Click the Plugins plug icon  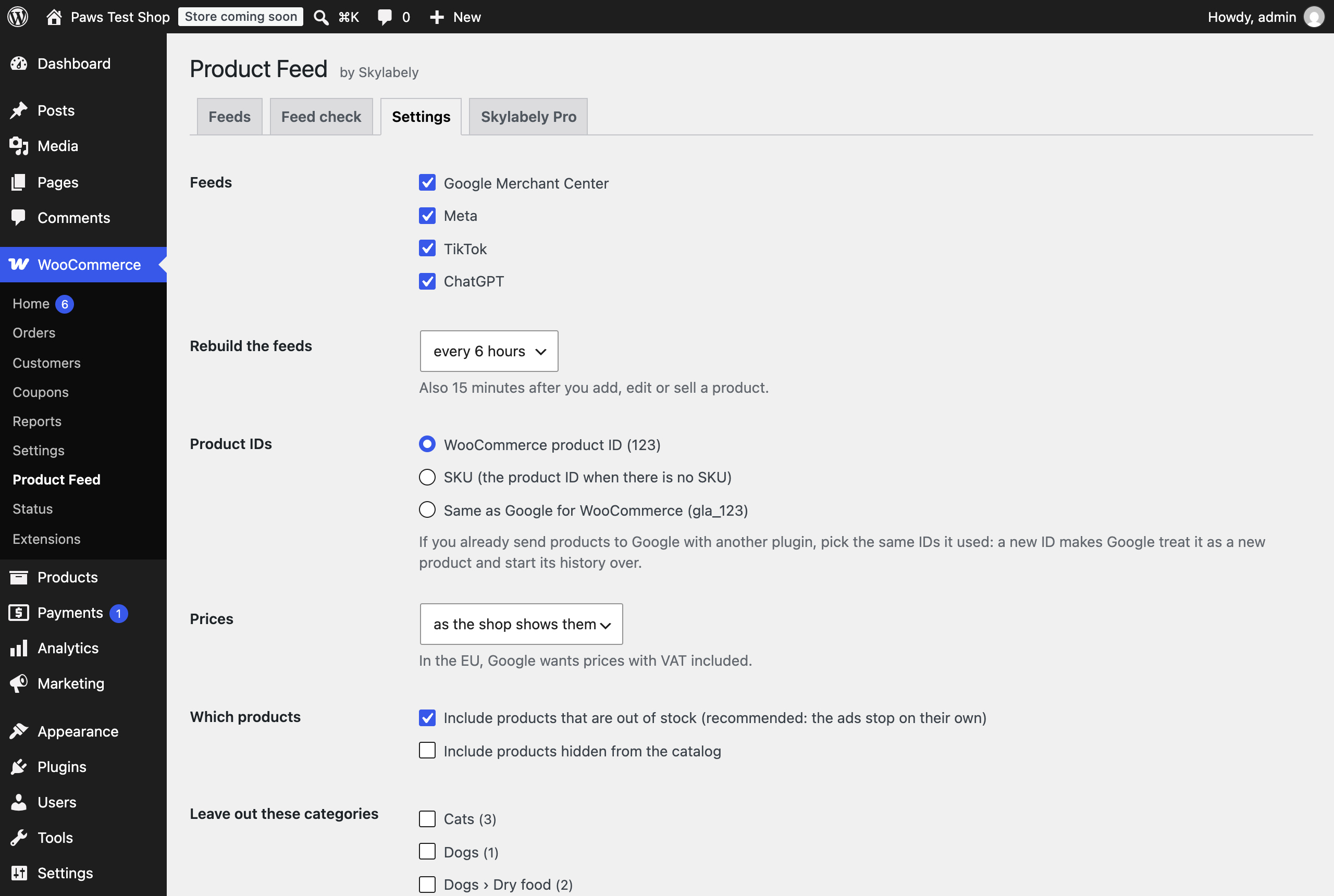(x=19, y=766)
